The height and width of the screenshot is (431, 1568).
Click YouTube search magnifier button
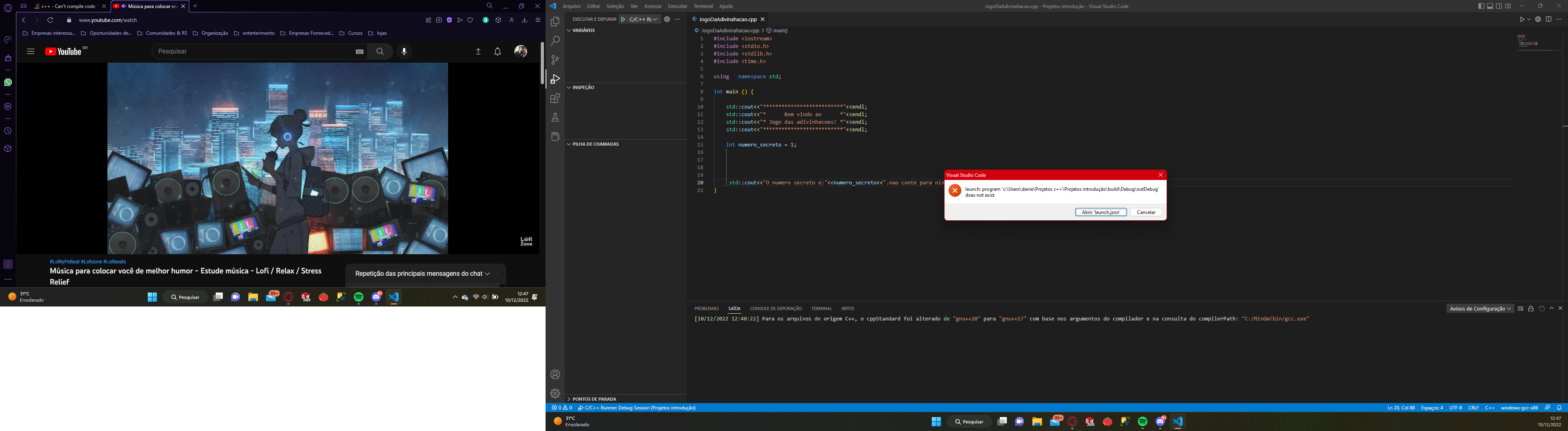[x=381, y=51]
